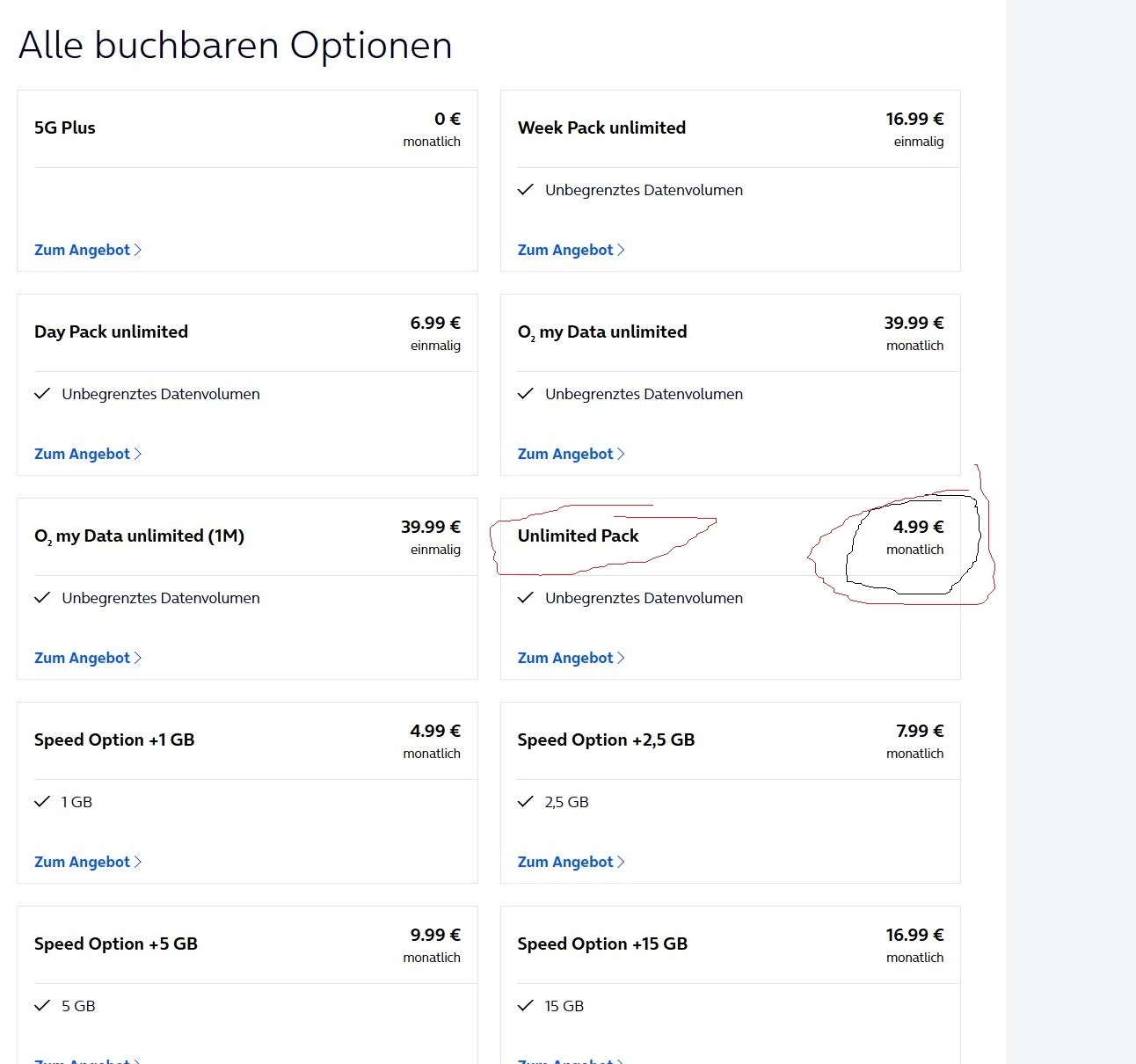Image resolution: width=1136 pixels, height=1064 pixels.
Task: Click Zum Angebot for my Data unlimited (1M)
Action: pos(82,658)
